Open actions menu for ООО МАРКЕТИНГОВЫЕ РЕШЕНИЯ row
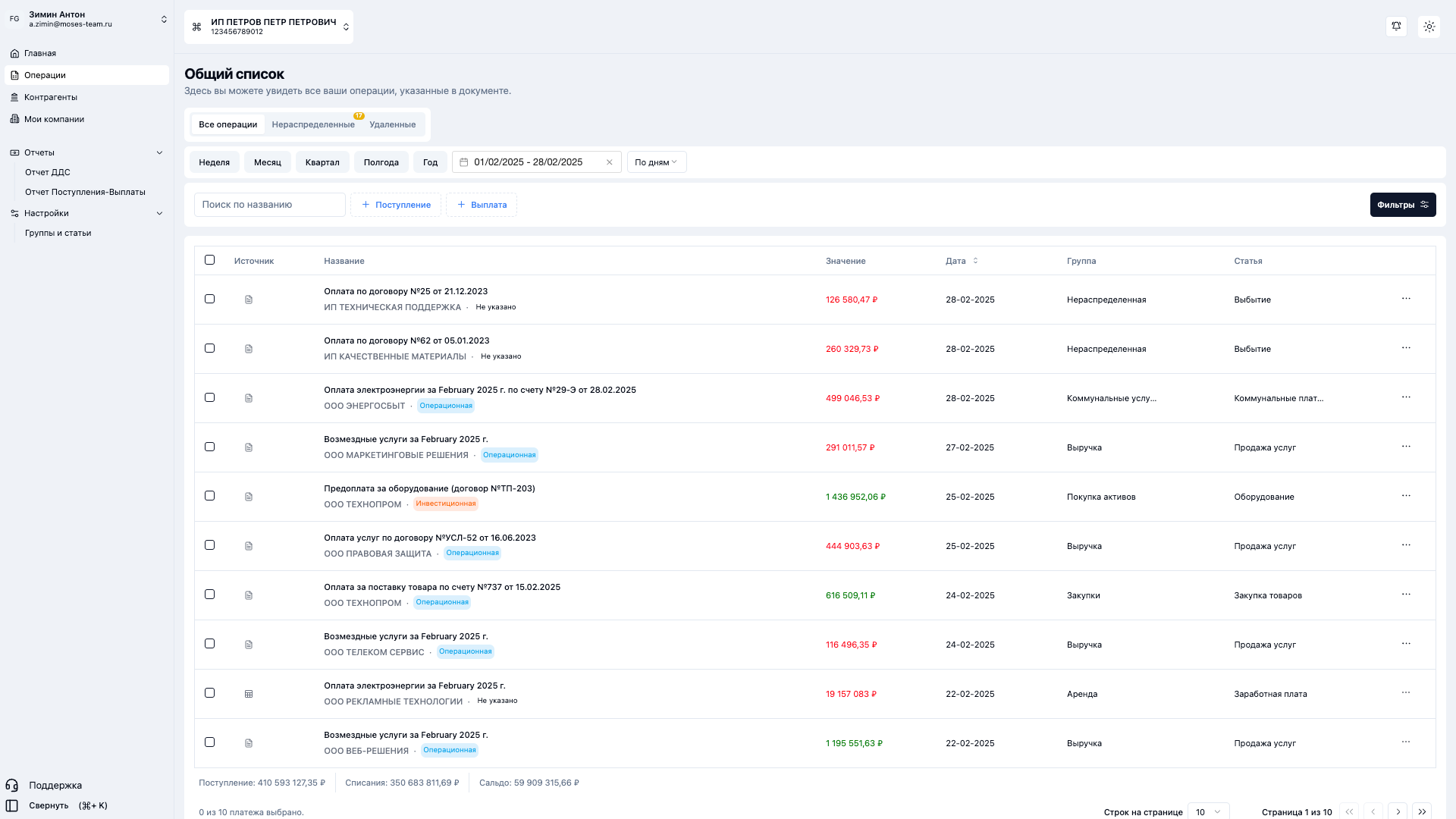The image size is (1456, 819). point(1406,447)
